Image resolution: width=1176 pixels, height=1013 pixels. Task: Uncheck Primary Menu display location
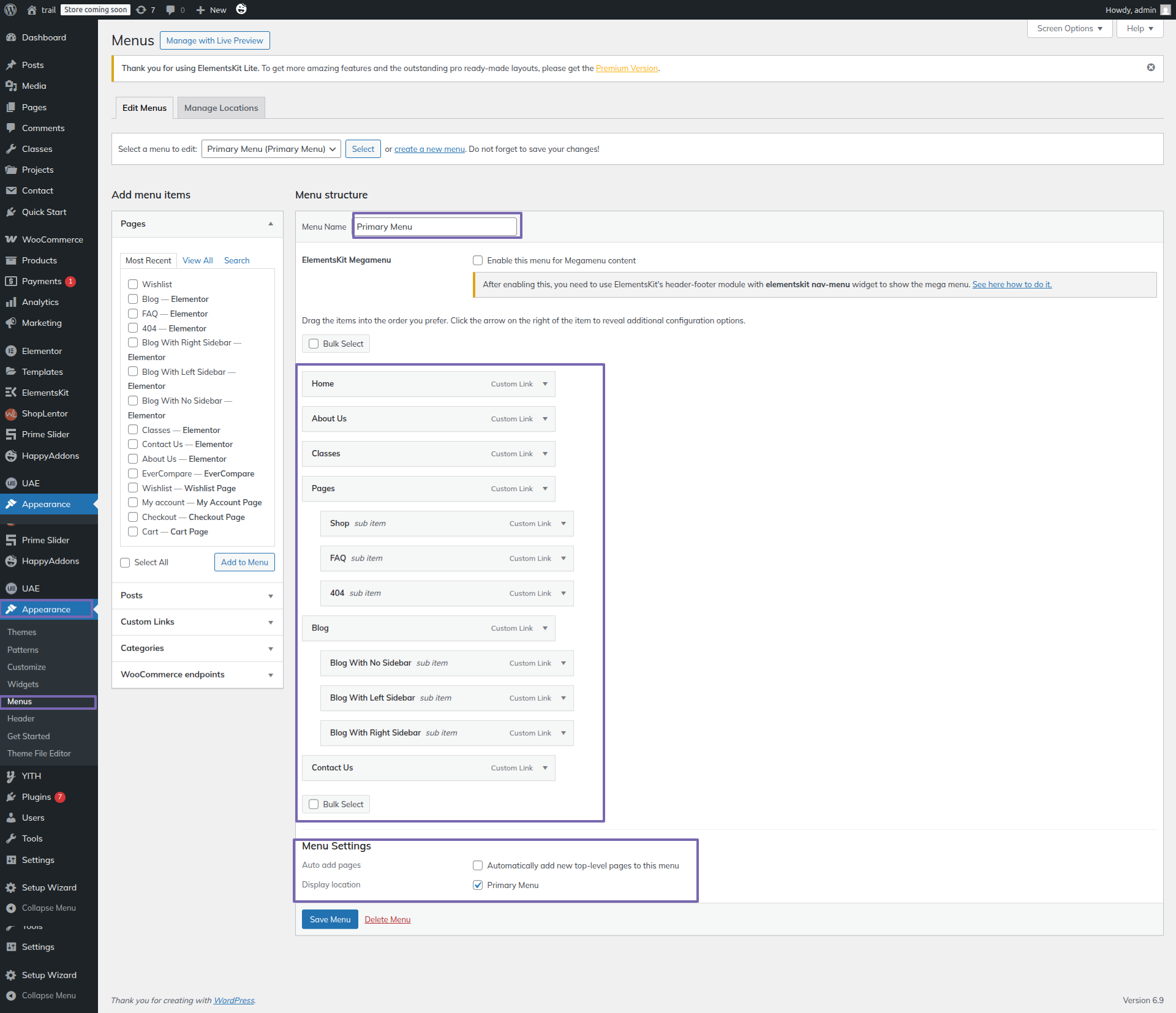point(478,885)
